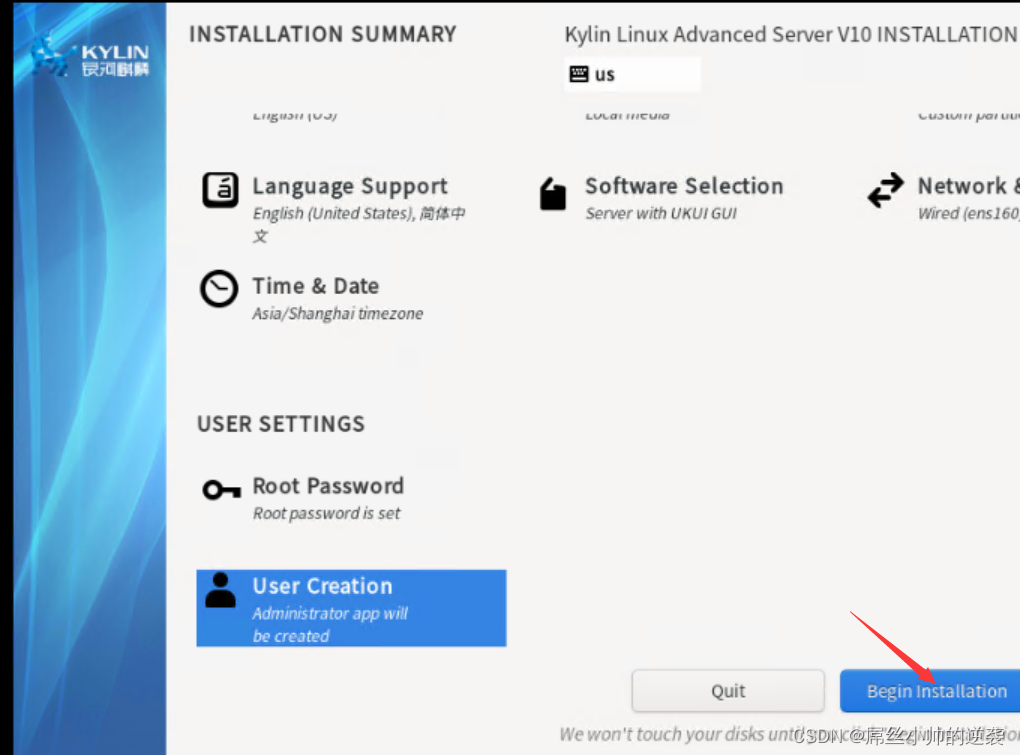Open Root Password configuration
This screenshot has height=755, width=1020.
click(328, 487)
